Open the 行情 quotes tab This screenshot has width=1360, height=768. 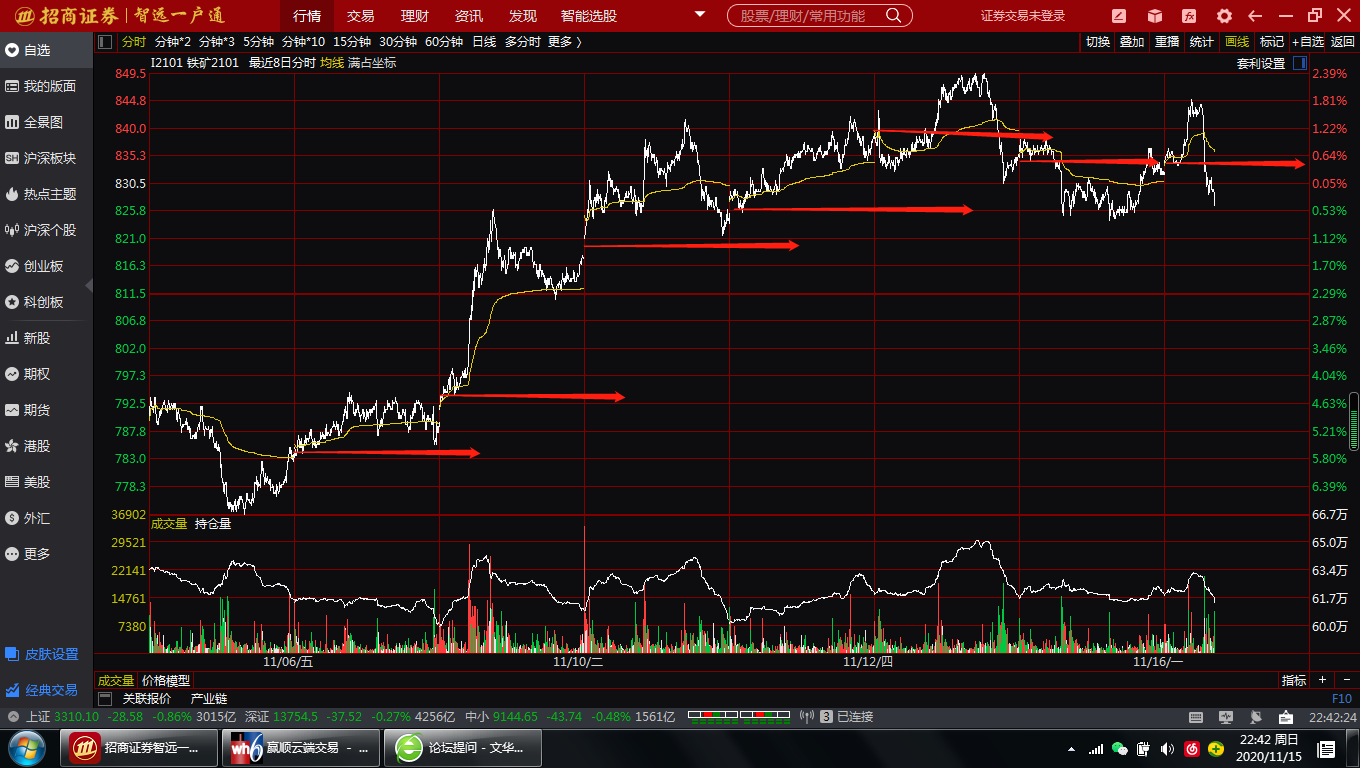coord(307,16)
